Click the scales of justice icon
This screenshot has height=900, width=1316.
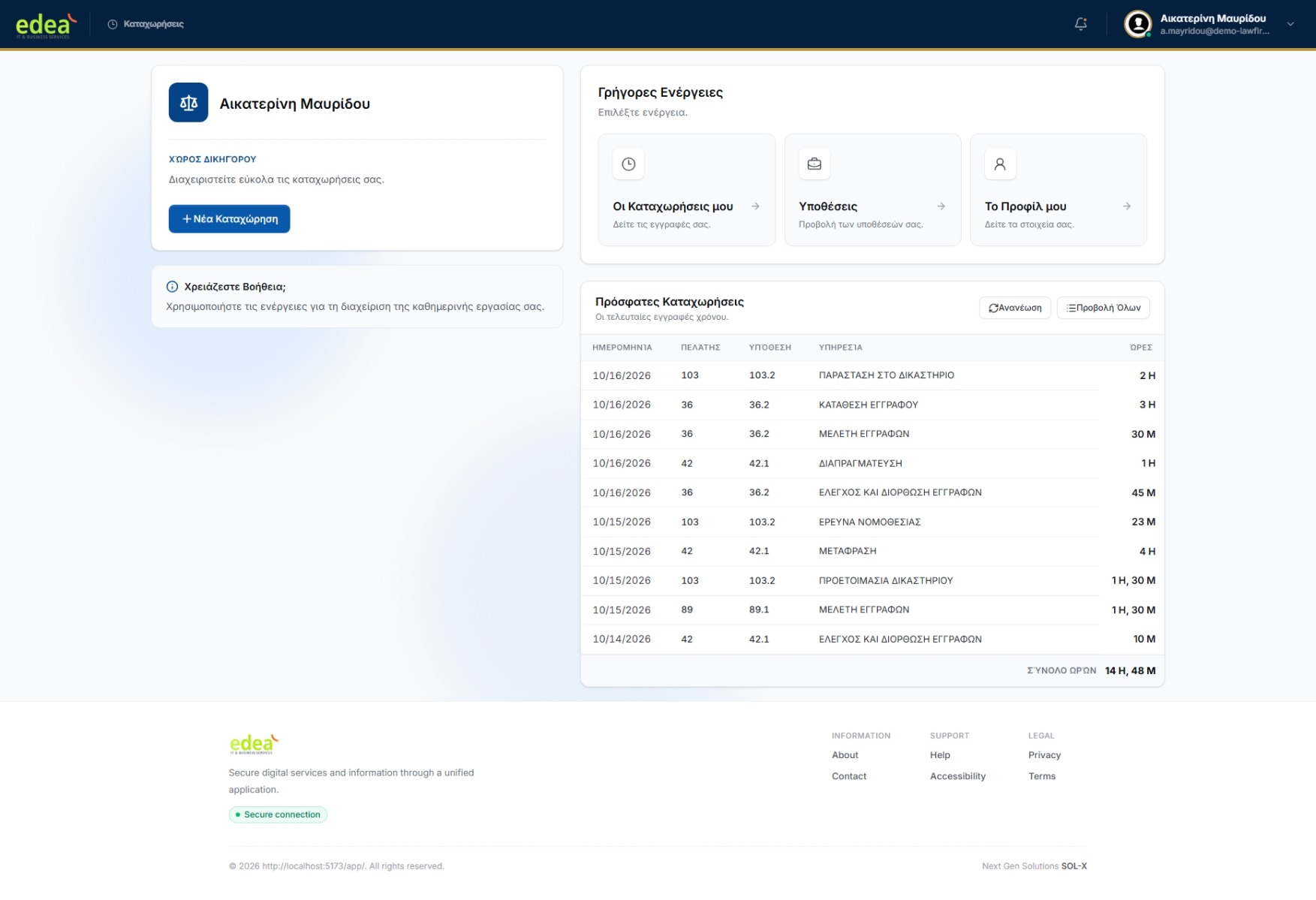(x=188, y=103)
